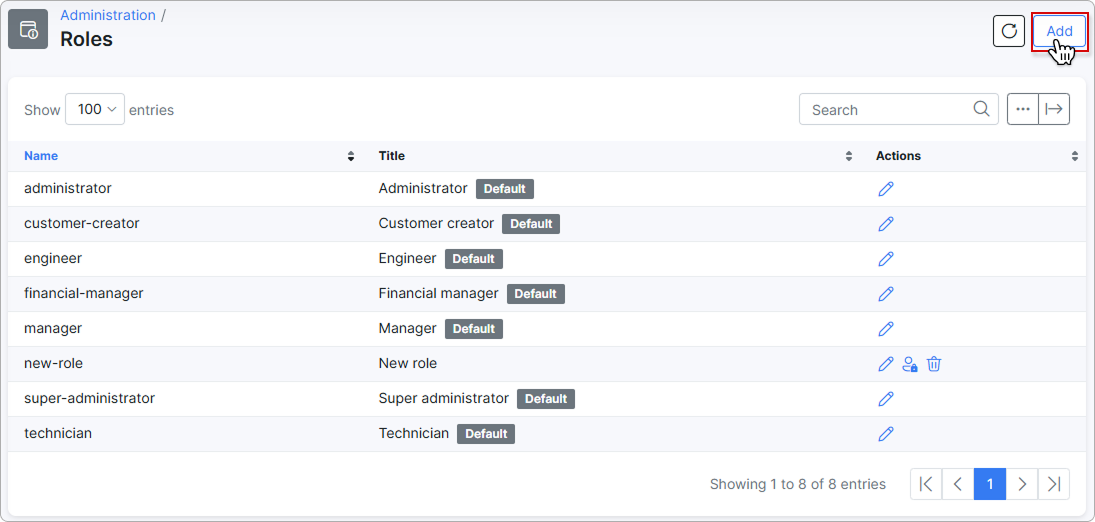Open the entries count dropdown showing 100
Image resolution: width=1095 pixels, height=522 pixels.
(95, 109)
